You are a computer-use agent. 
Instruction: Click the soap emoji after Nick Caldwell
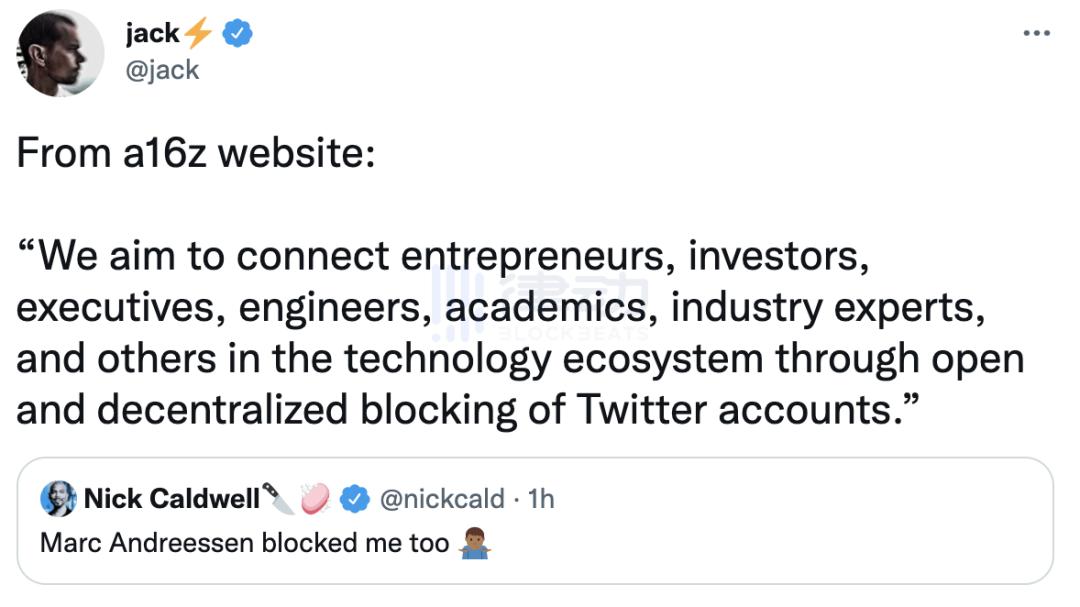315,497
